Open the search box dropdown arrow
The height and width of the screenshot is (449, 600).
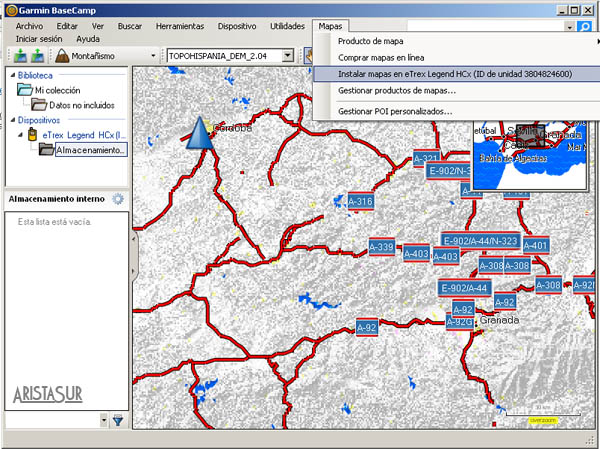point(569,27)
